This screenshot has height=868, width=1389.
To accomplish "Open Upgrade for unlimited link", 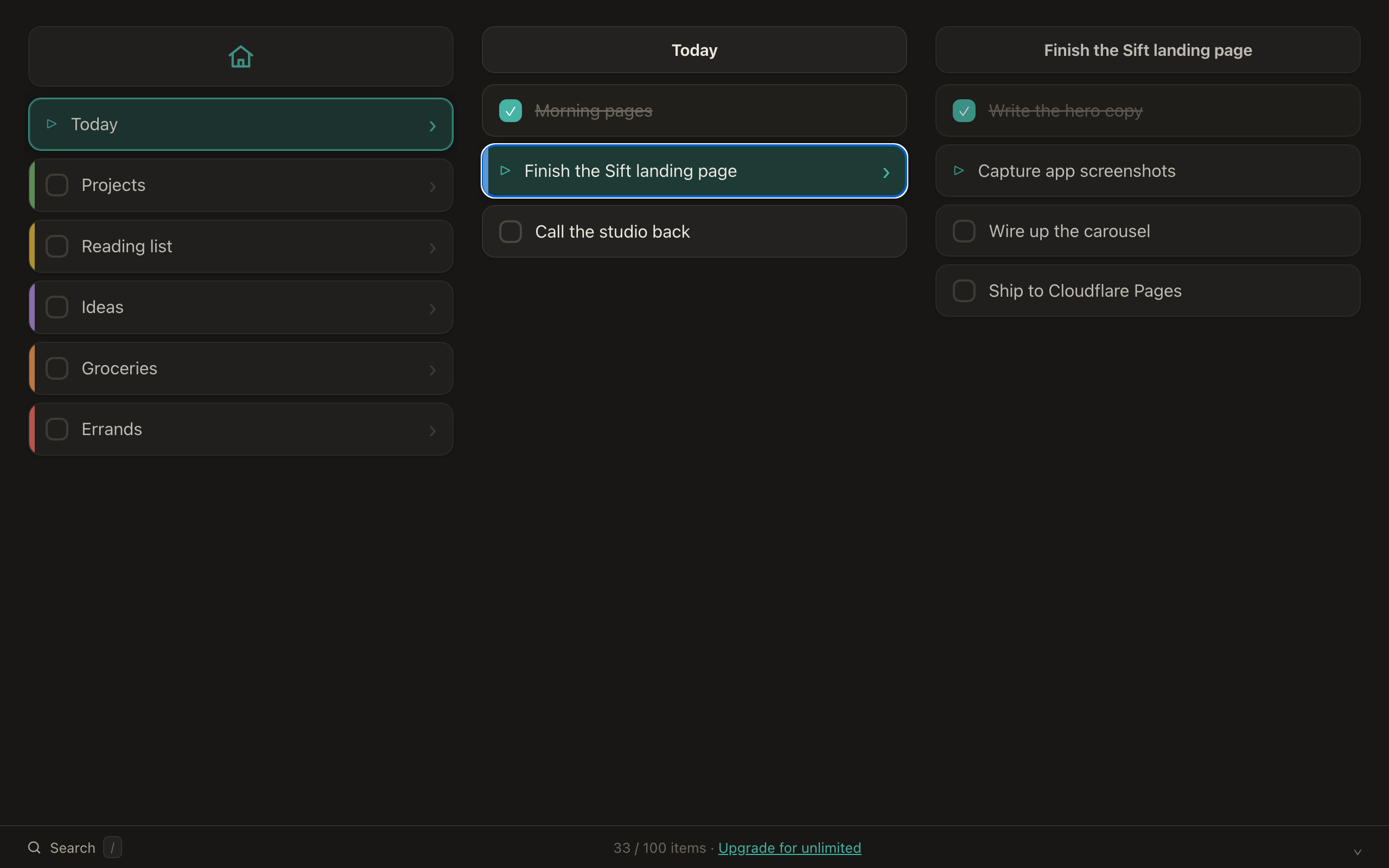I will click(x=790, y=848).
